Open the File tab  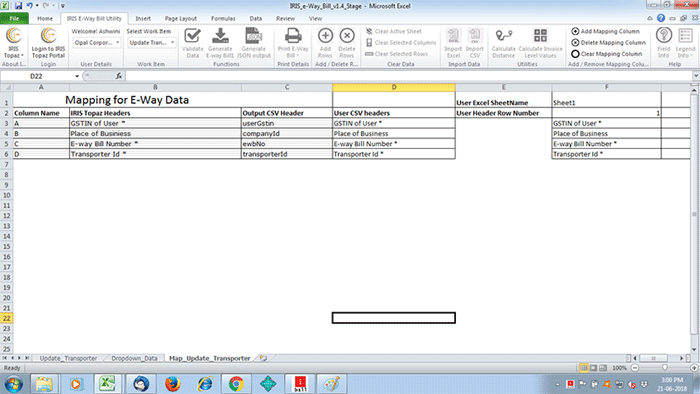point(14,18)
